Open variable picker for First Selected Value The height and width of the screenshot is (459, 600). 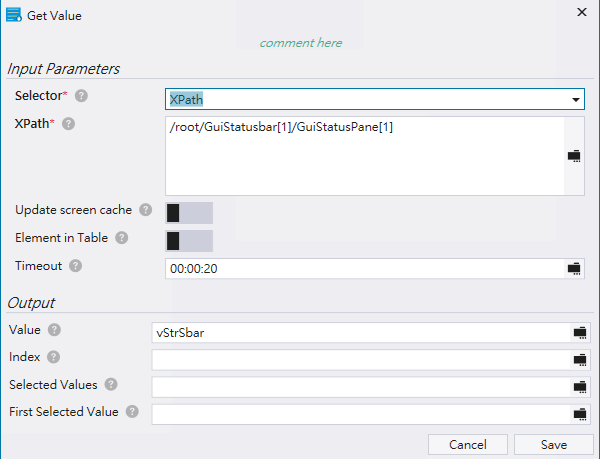579,413
